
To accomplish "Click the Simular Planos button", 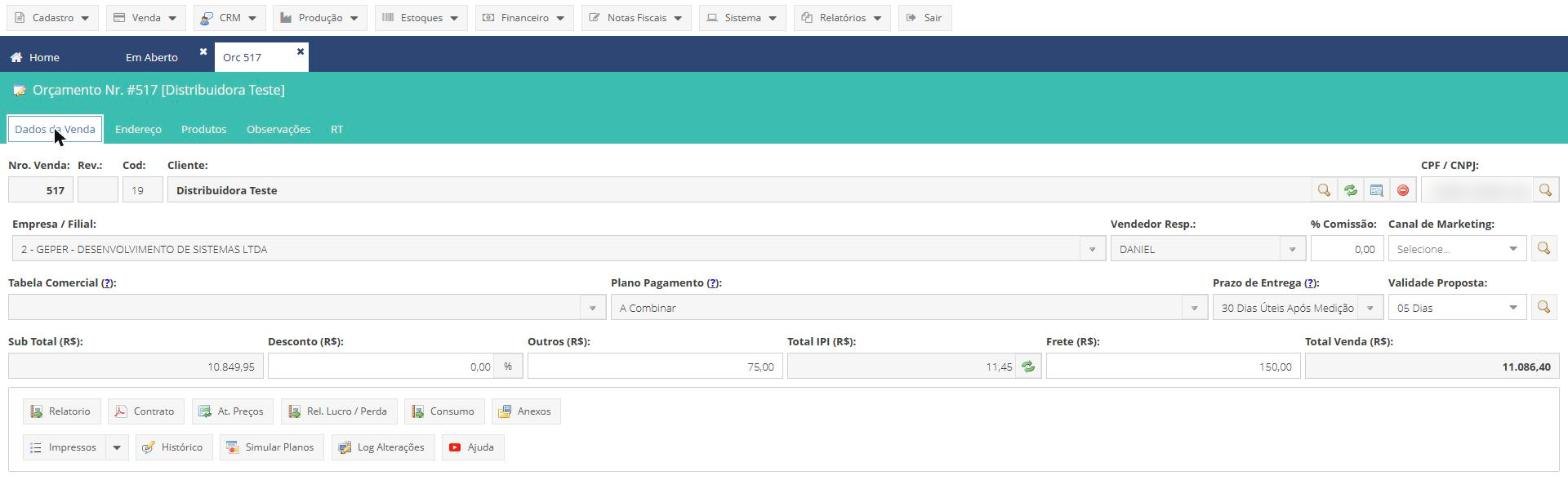I will (x=271, y=447).
